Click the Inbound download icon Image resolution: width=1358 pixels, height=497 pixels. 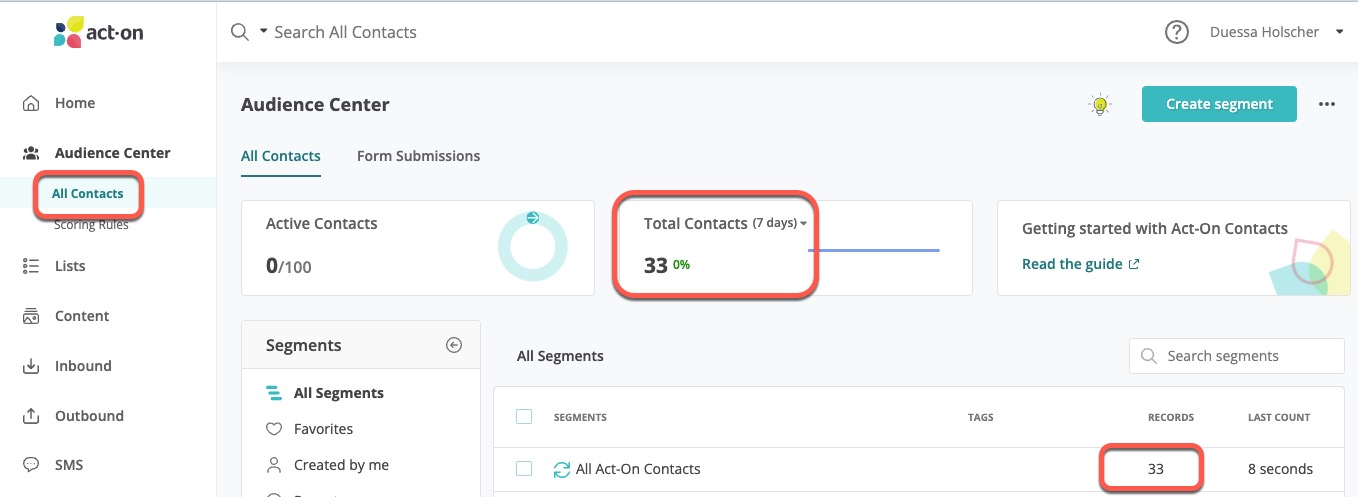tap(32, 366)
